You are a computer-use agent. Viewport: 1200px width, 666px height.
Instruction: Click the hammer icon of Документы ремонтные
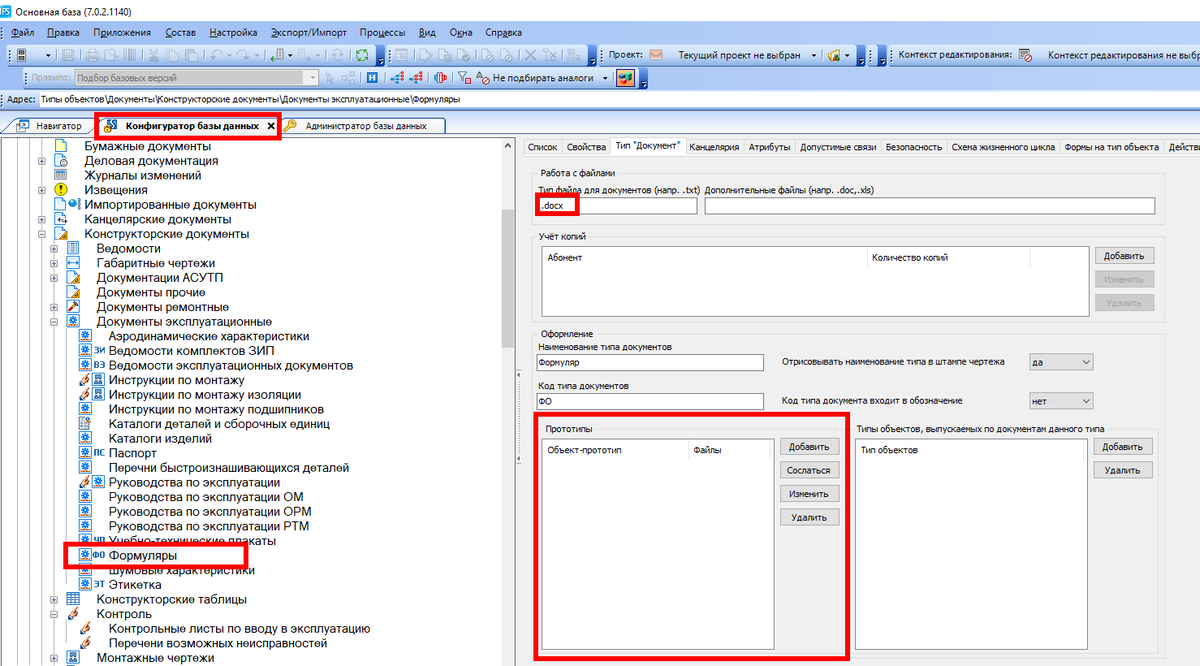click(73, 307)
